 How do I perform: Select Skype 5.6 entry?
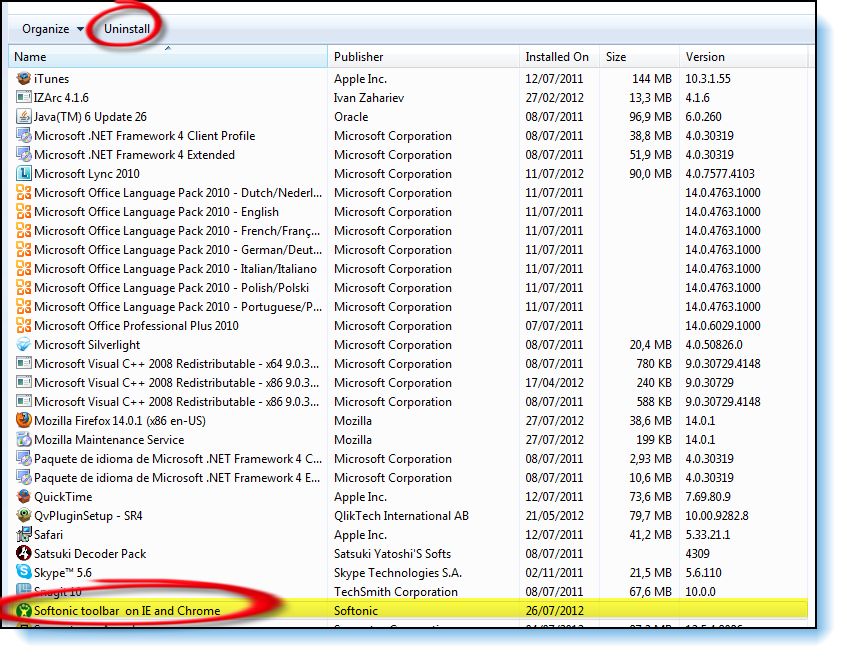63,573
